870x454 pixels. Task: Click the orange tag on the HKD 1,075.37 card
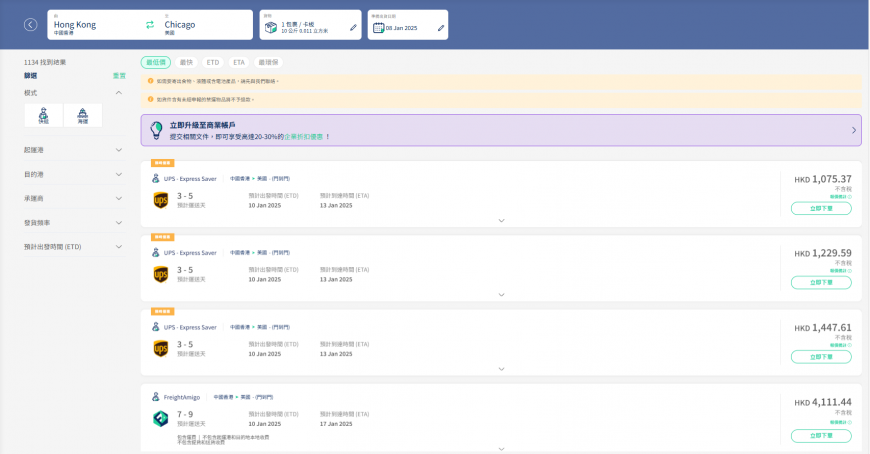click(163, 163)
